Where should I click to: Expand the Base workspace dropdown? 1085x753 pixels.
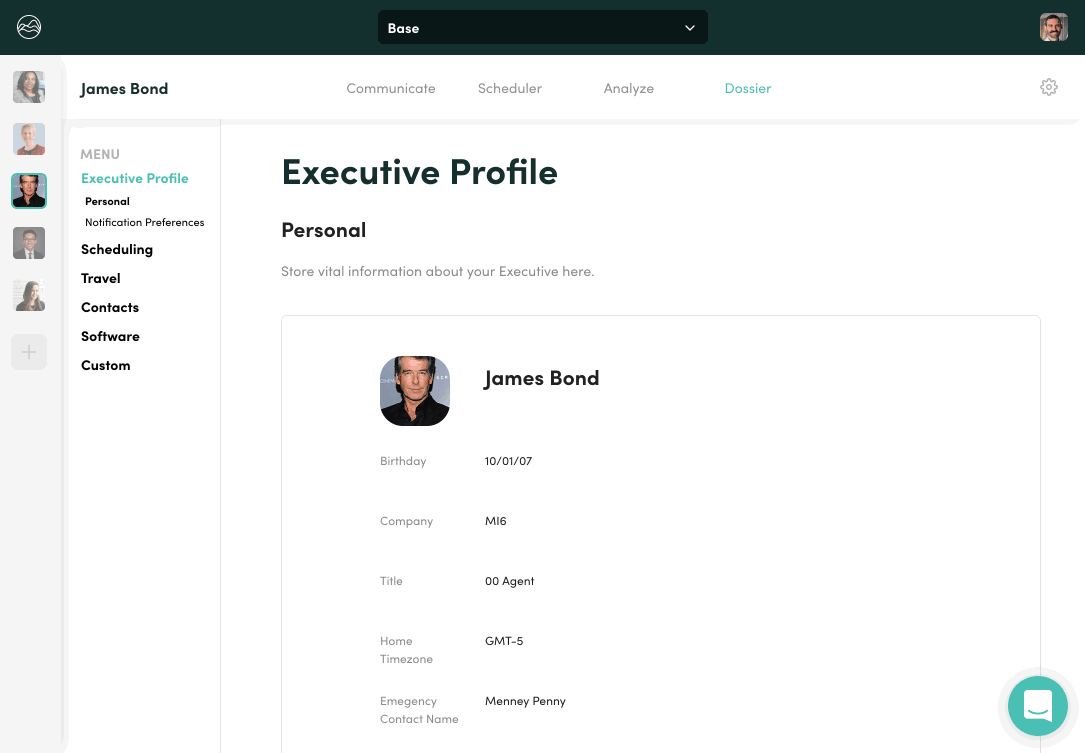click(542, 28)
